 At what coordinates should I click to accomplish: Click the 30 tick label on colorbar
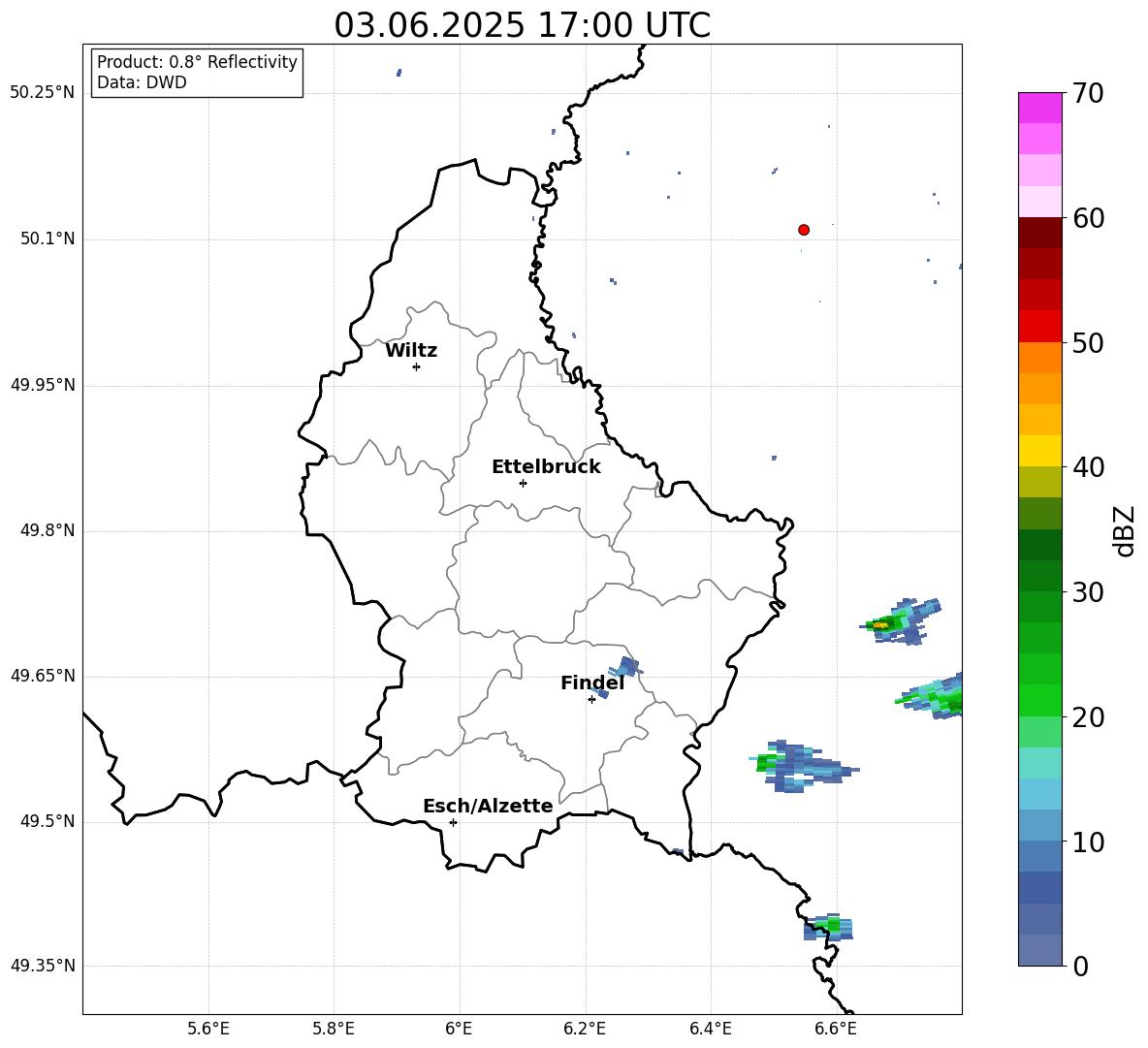[x=1087, y=591]
